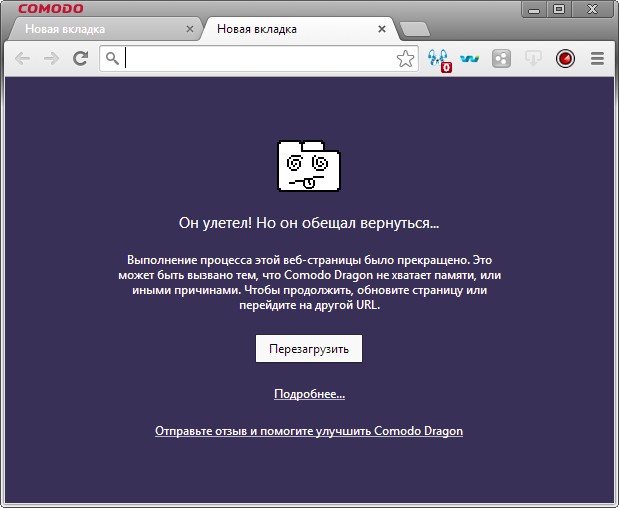The width and height of the screenshot is (619, 508).
Task: Open a new tab with tab-strip button
Action: (x=415, y=29)
